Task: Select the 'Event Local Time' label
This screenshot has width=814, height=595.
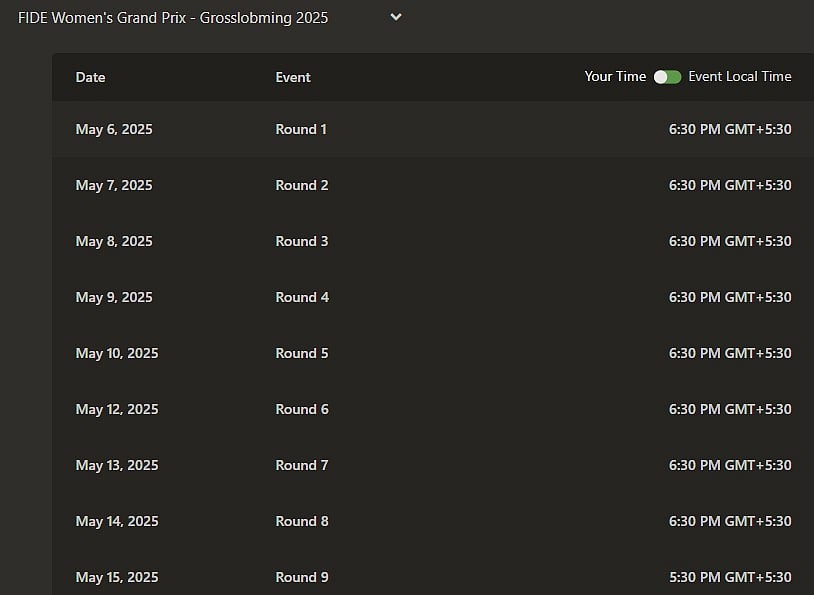Action: (x=740, y=76)
